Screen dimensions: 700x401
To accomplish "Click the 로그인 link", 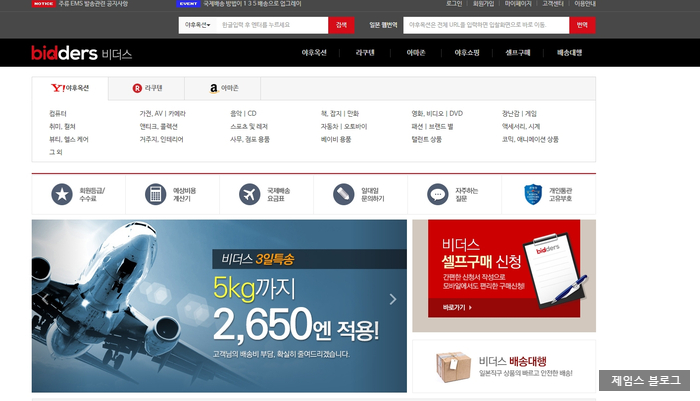I will tap(454, 4).
